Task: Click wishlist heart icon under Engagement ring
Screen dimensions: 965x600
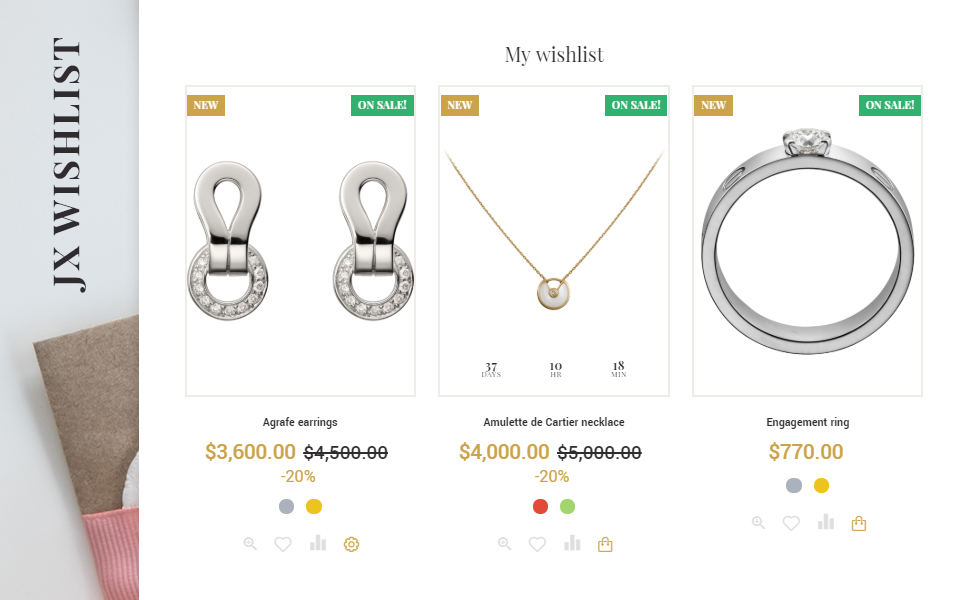Action: (791, 523)
